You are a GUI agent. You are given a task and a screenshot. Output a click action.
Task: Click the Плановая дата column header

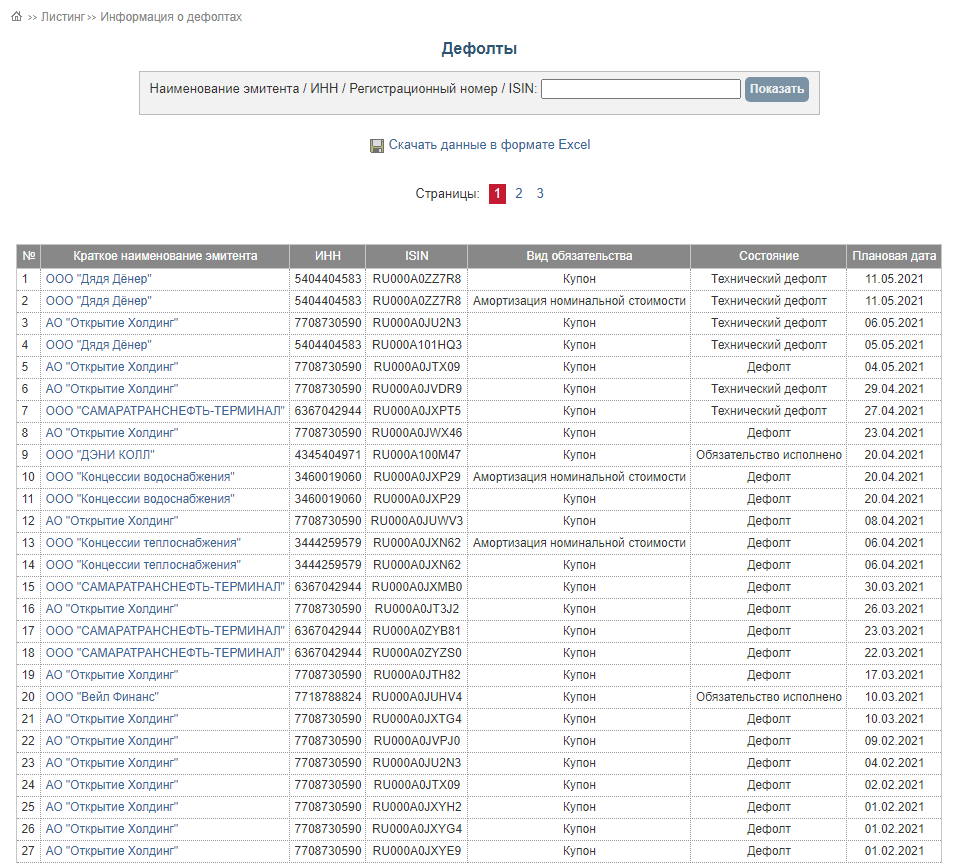894,256
